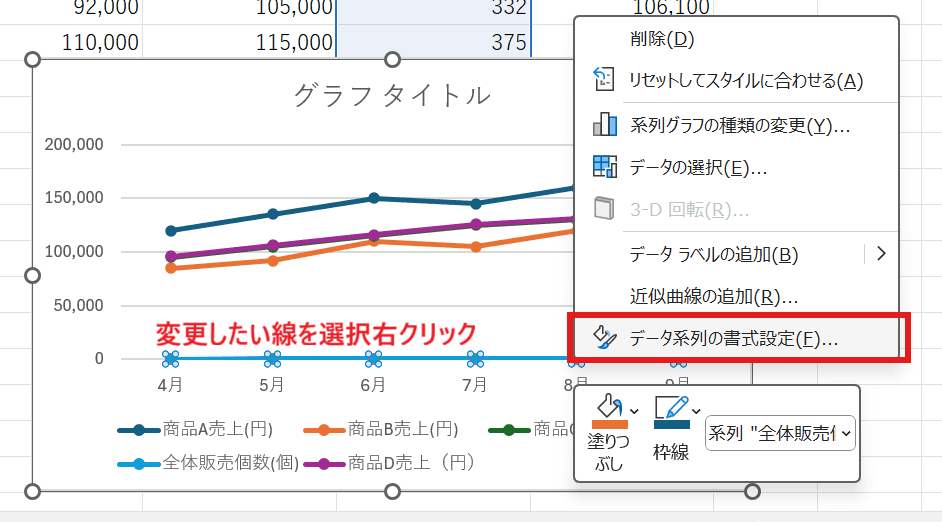Viewport: 942px width, 522px height.
Task: Click the Fill paint bucket icon
Action: 608,406
